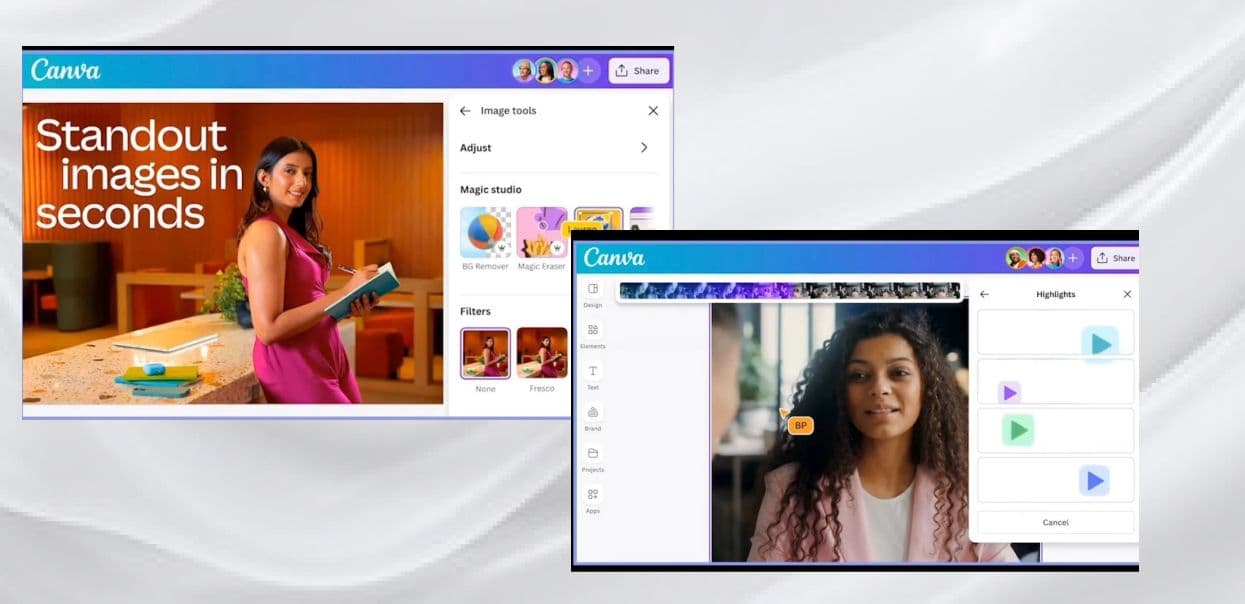Screen dimensions: 1245x604
Task: Play the purple highlight clip
Action: [1009, 393]
